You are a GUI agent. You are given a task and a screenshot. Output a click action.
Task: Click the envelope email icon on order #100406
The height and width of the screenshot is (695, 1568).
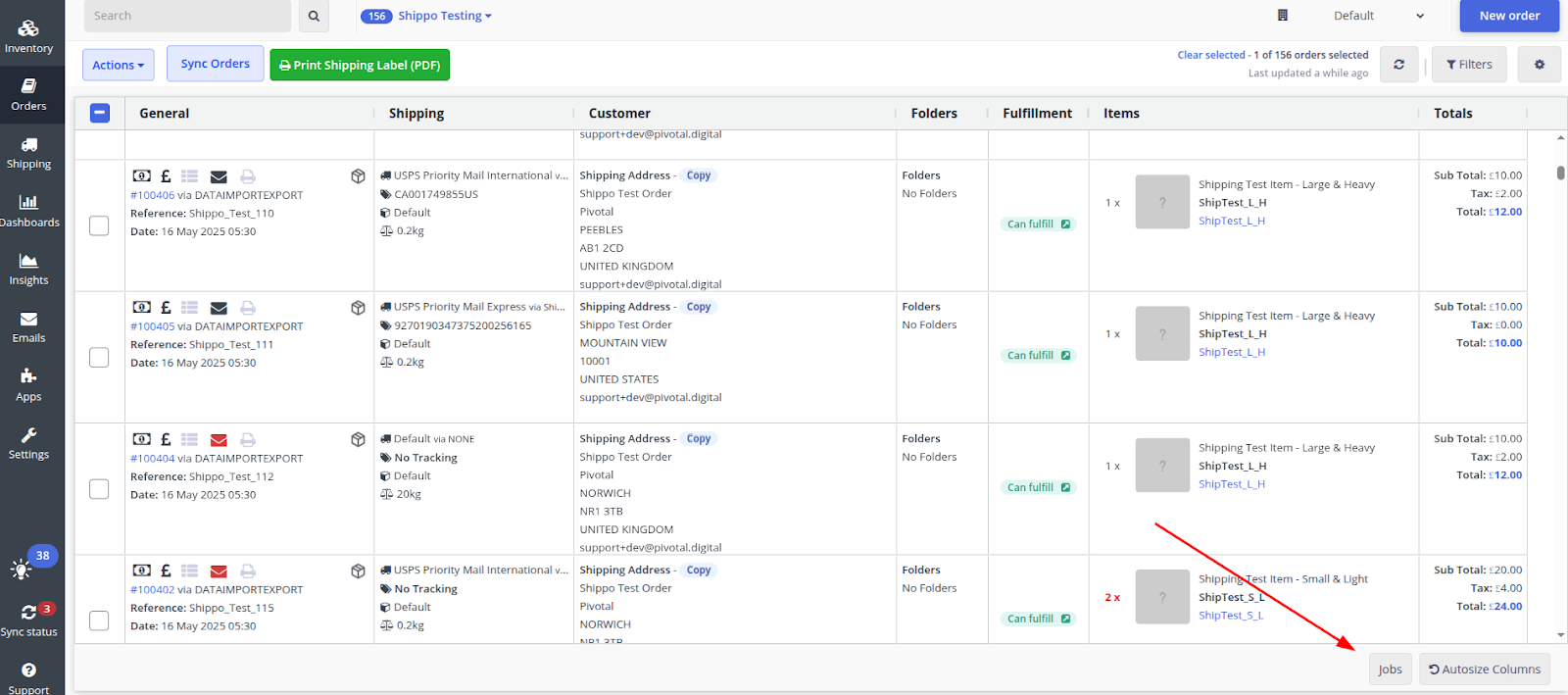click(x=219, y=176)
